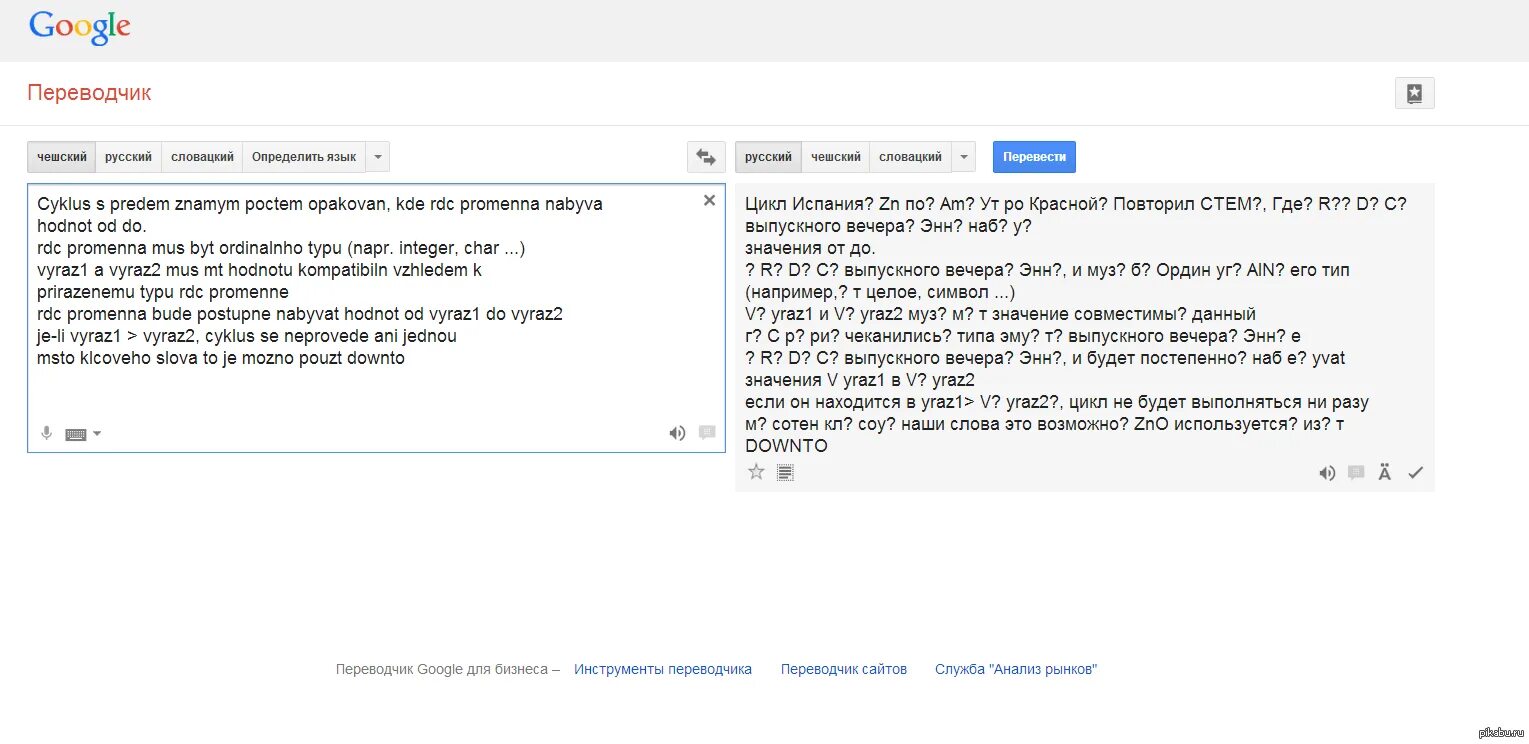Set target language to чешский
This screenshot has height=744, width=1529.
tap(836, 157)
